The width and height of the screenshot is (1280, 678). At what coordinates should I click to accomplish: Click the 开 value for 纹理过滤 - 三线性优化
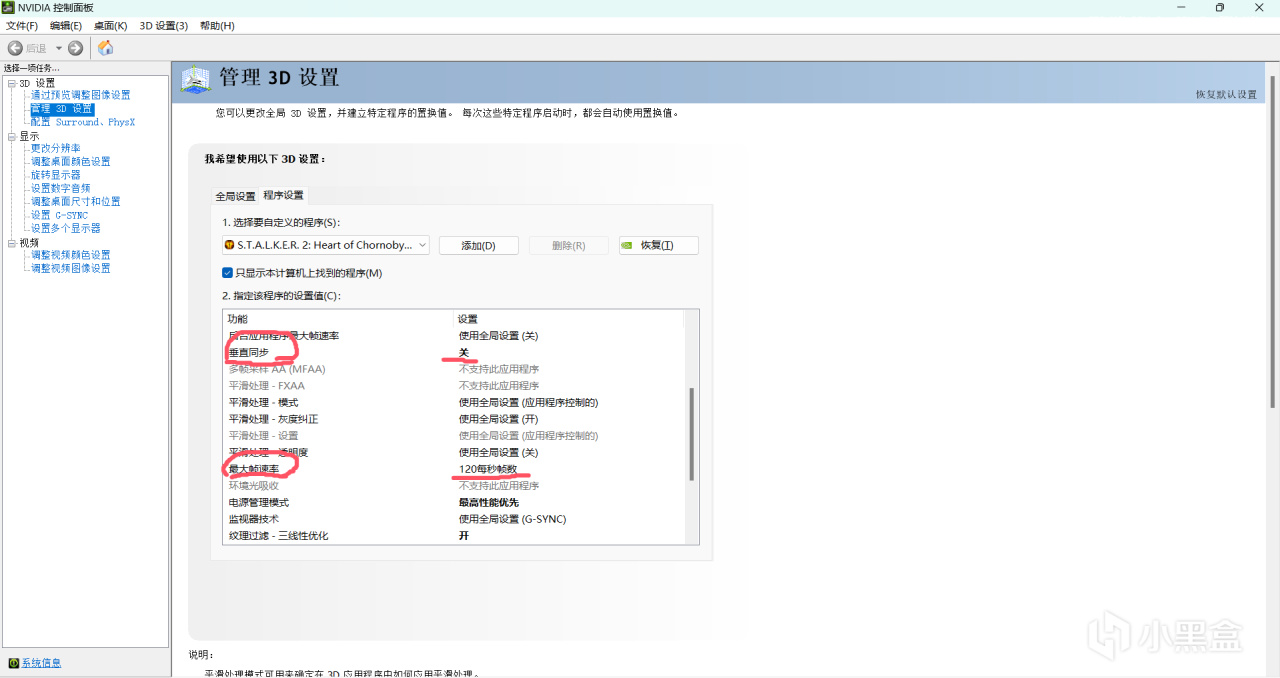click(x=464, y=536)
